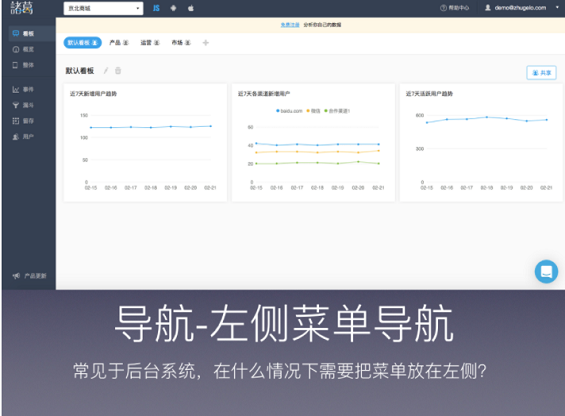Switch to the 运营 dashboard tab
The image size is (565, 416).
(150, 43)
